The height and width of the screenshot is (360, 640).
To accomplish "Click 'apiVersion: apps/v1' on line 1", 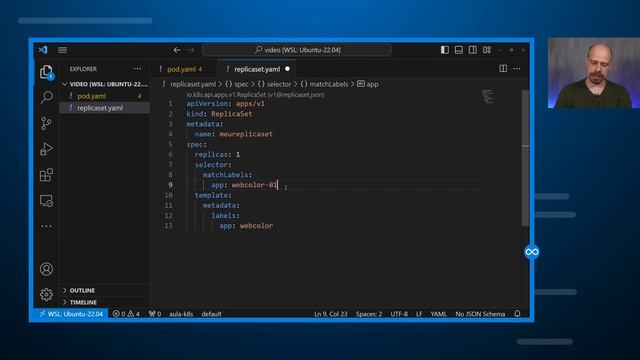I will [226, 104].
